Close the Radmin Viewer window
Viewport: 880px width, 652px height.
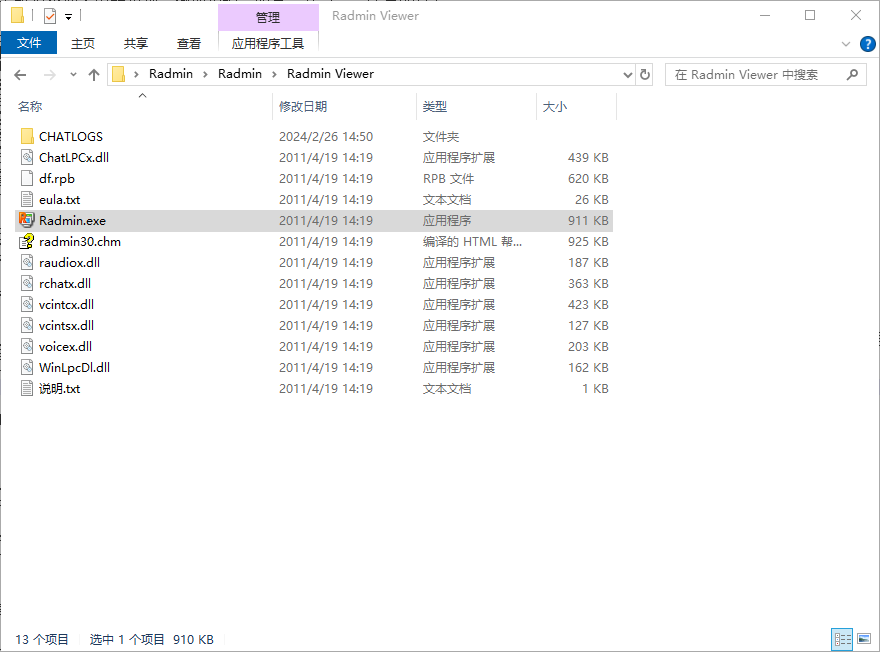855,16
